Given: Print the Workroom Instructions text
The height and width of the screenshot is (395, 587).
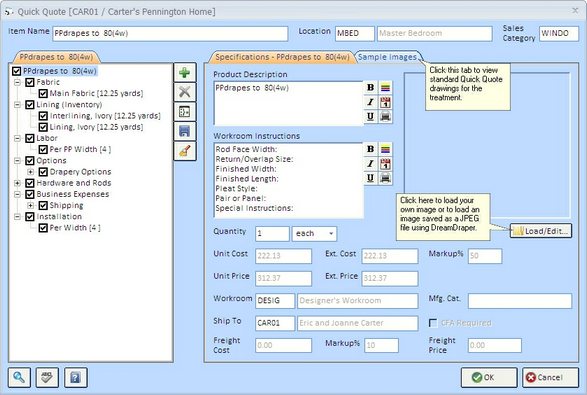Looking at the screenshot, I should tap(385, 178).
